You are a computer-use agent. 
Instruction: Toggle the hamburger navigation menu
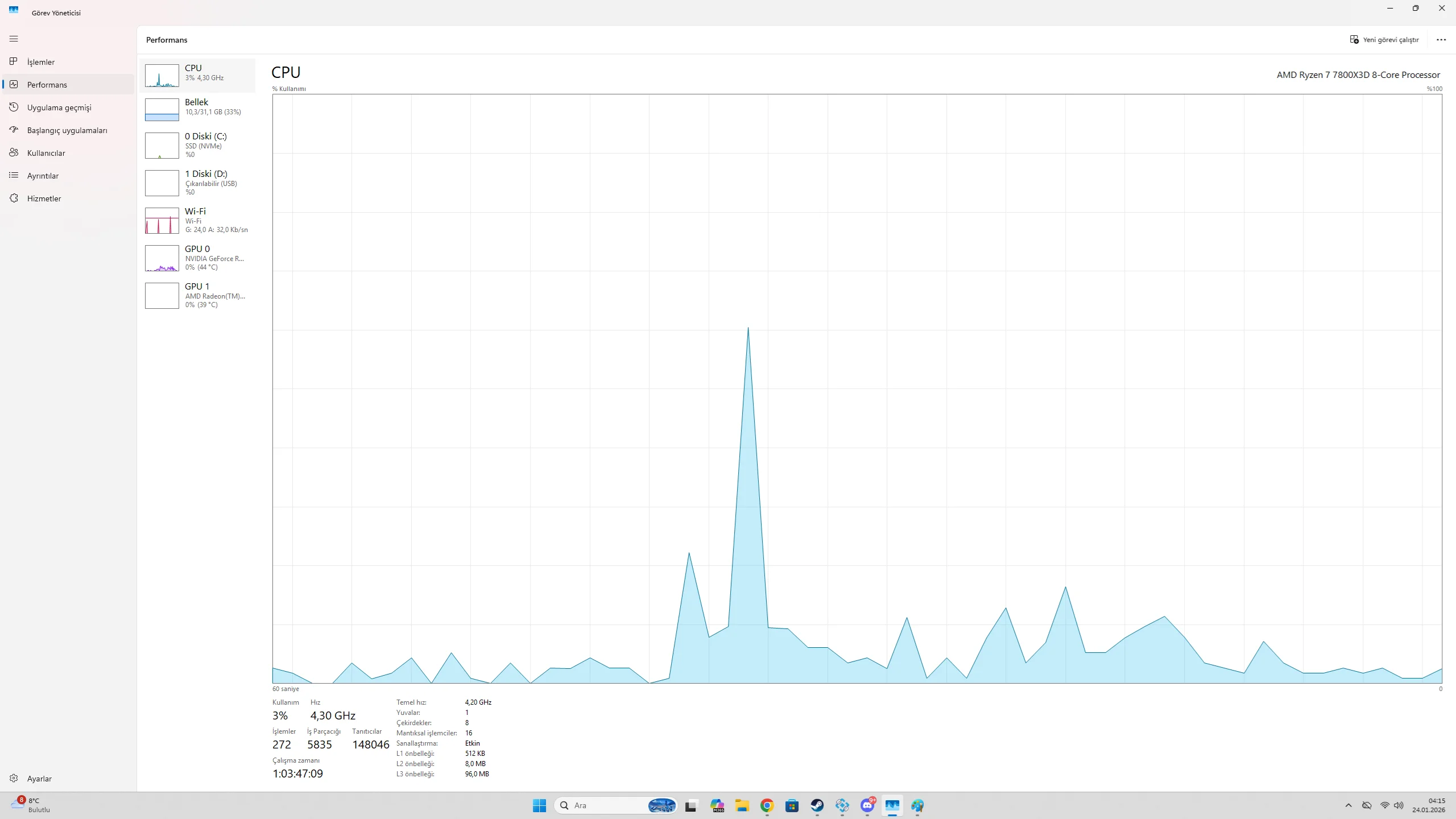(x=14, y=39)
